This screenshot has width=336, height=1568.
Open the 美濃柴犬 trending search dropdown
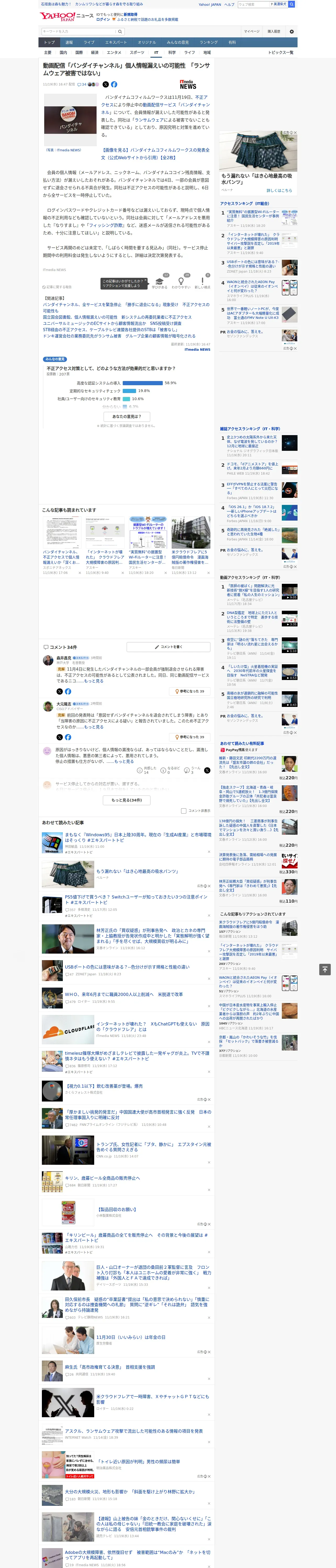[279, 4]
